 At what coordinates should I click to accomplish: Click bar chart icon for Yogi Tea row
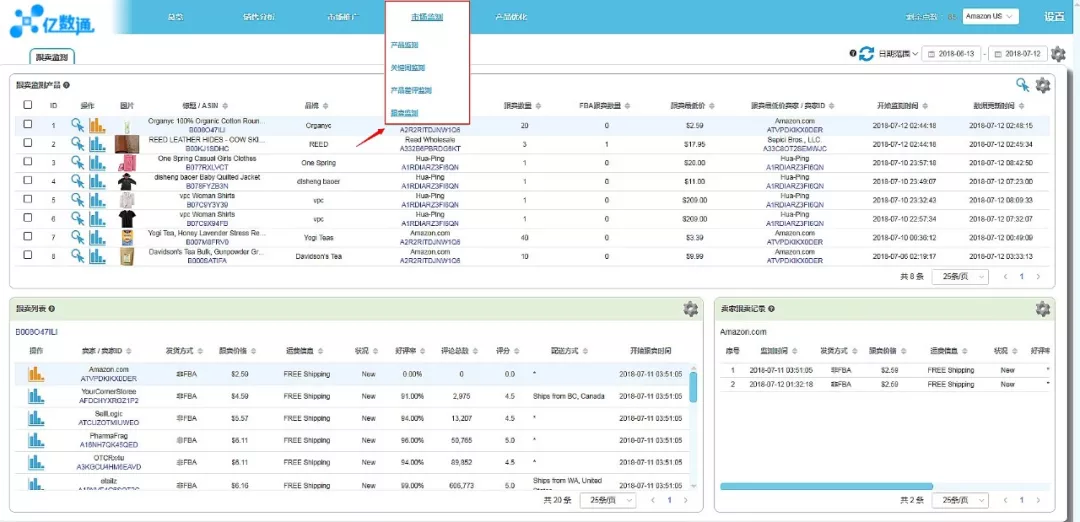point(97,238)
